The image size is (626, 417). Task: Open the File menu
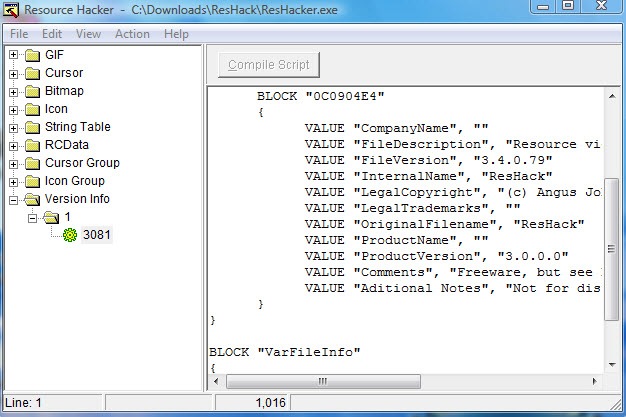pos(19,34)
